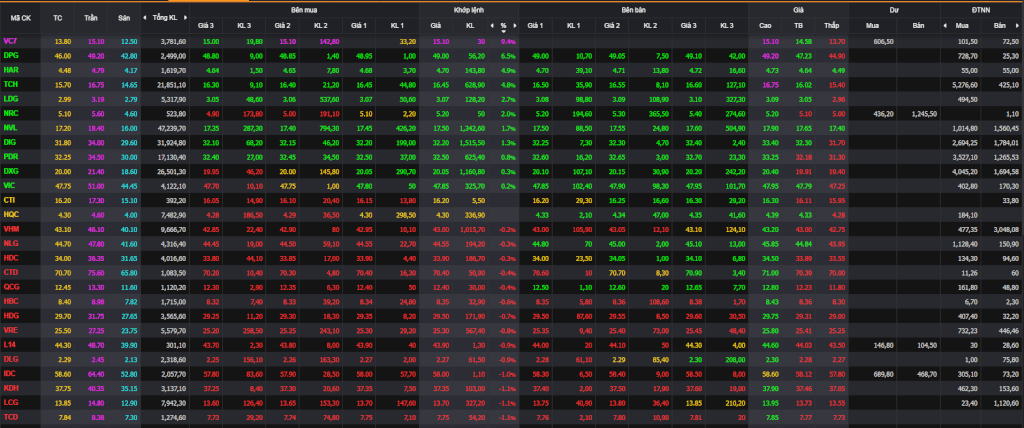Screen dimensions: 1024x428
Task: Click the TB average price column header
Action: pos(798,25)
